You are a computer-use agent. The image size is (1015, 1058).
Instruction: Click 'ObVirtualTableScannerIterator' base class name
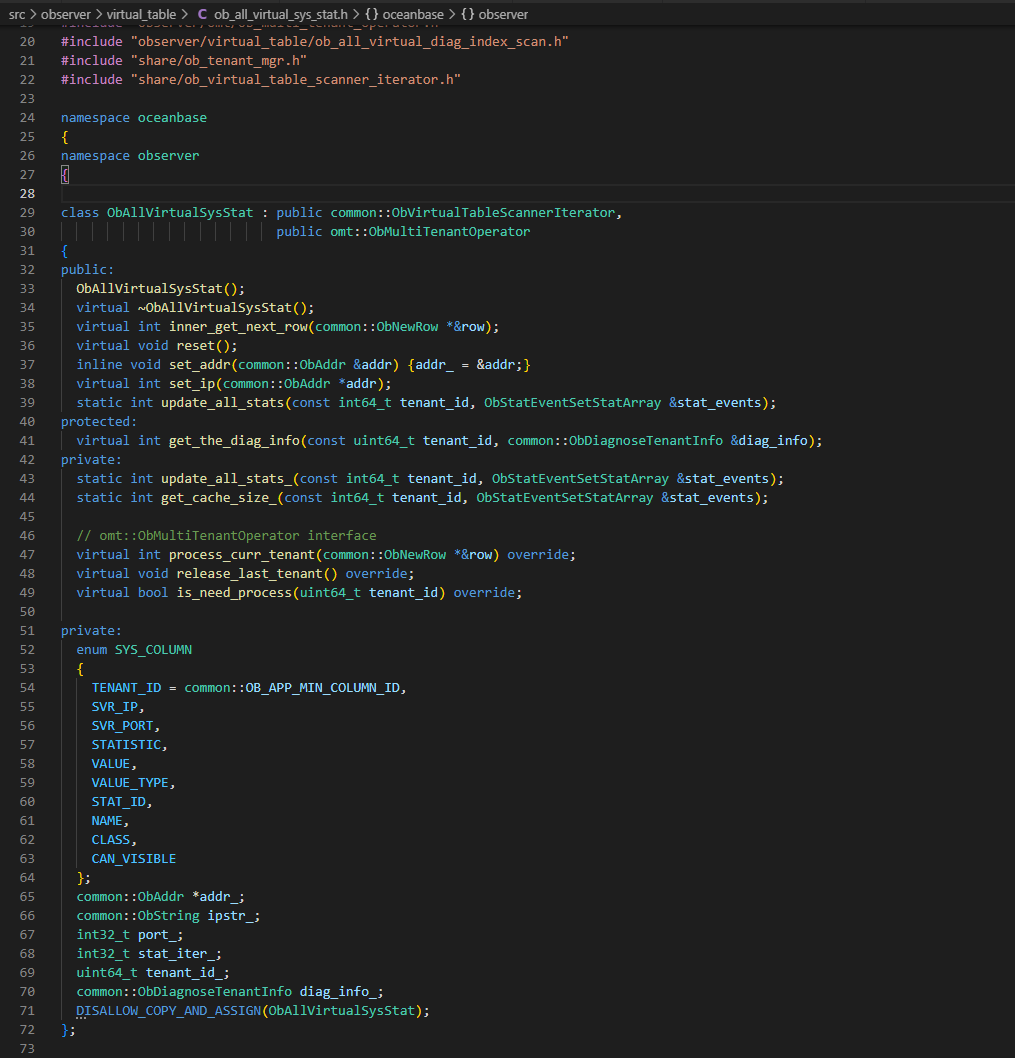coord(503,213)
